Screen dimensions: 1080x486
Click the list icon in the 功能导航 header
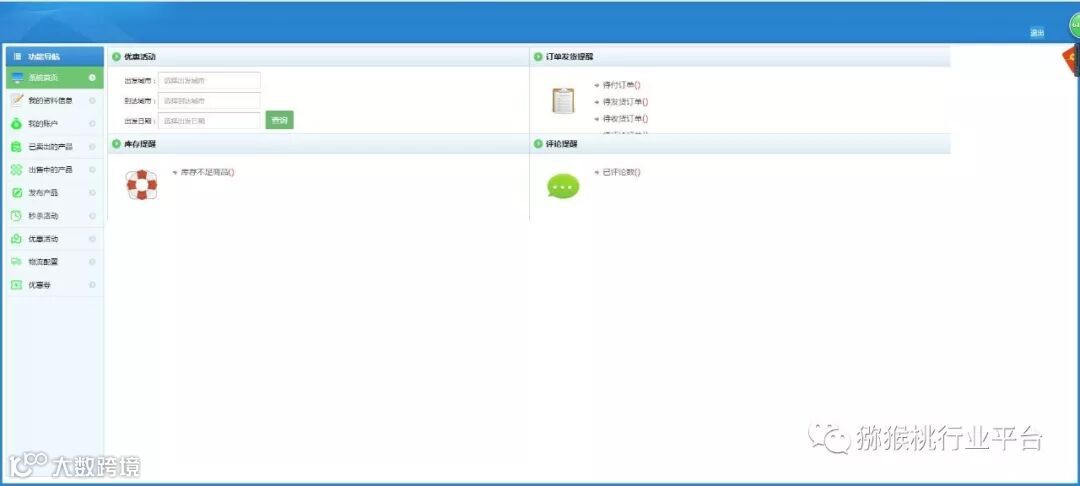[18, 56]
